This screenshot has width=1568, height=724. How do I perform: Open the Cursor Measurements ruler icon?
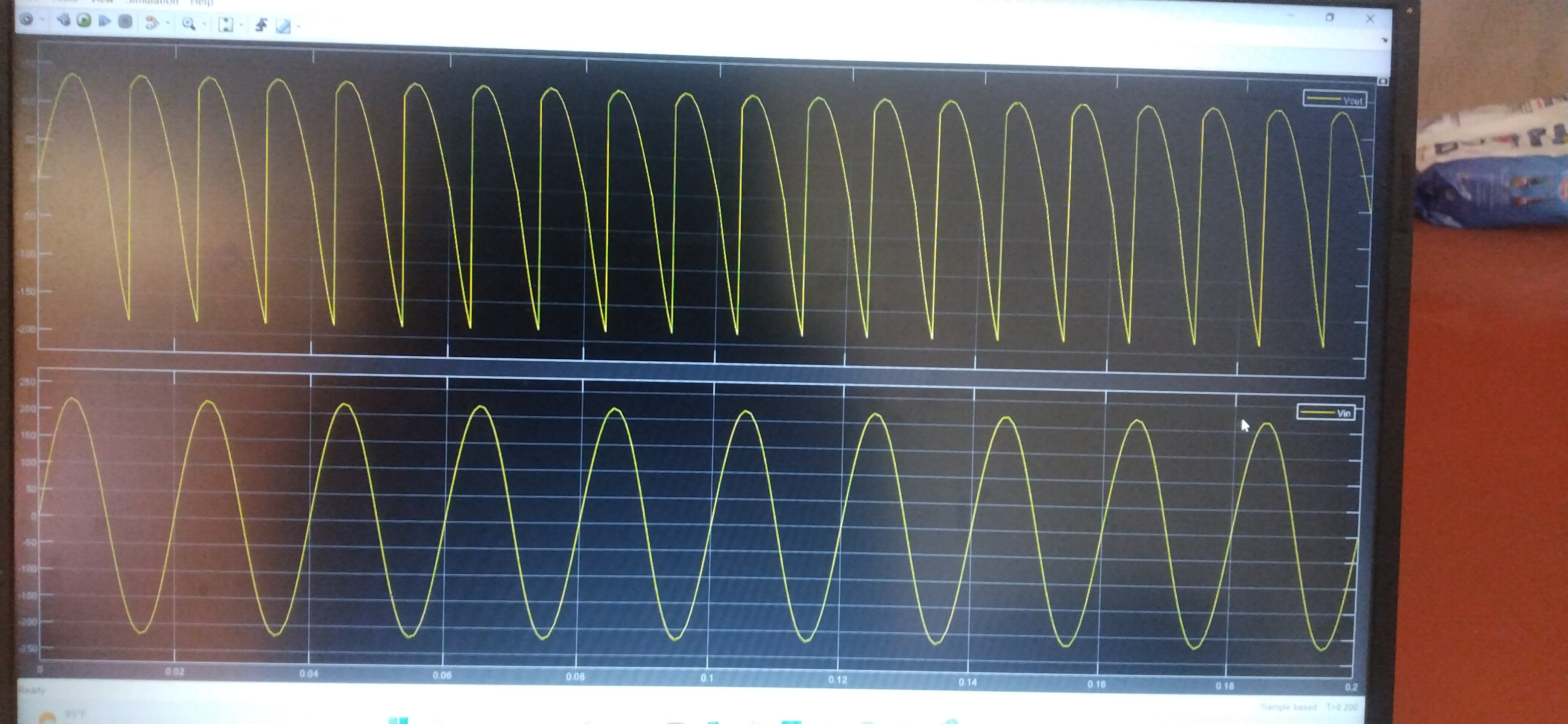(x=283, y=26)
